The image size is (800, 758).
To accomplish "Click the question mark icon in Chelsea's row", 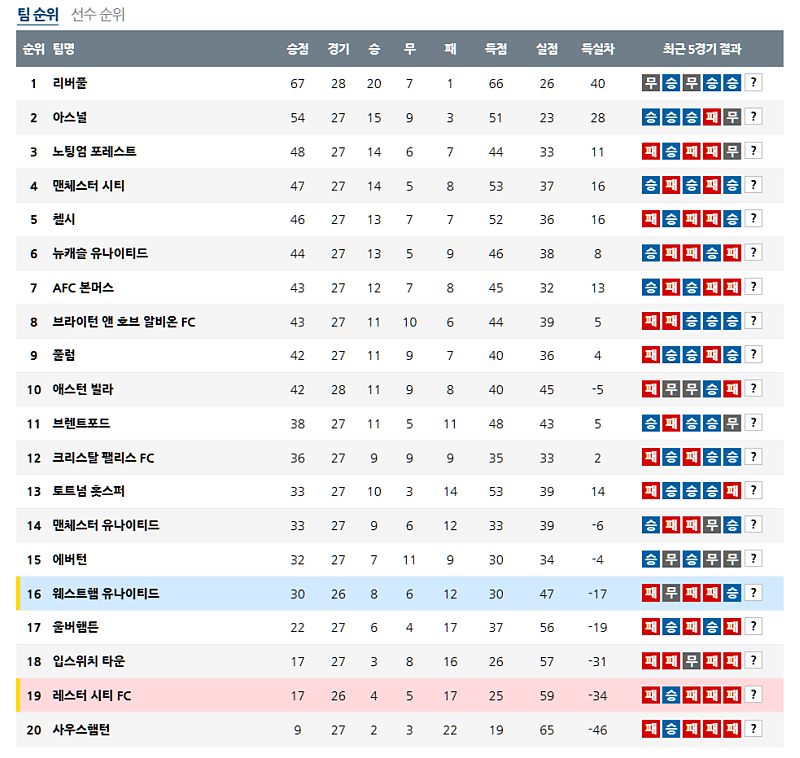I will (753, 219).
